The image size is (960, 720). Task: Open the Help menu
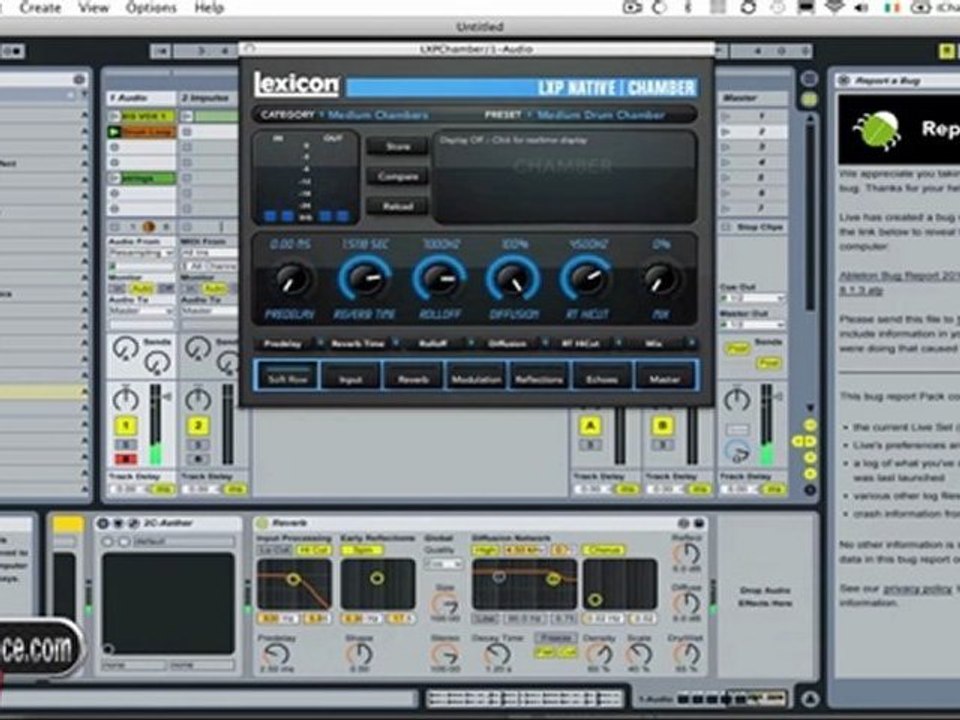click(209, 8)
